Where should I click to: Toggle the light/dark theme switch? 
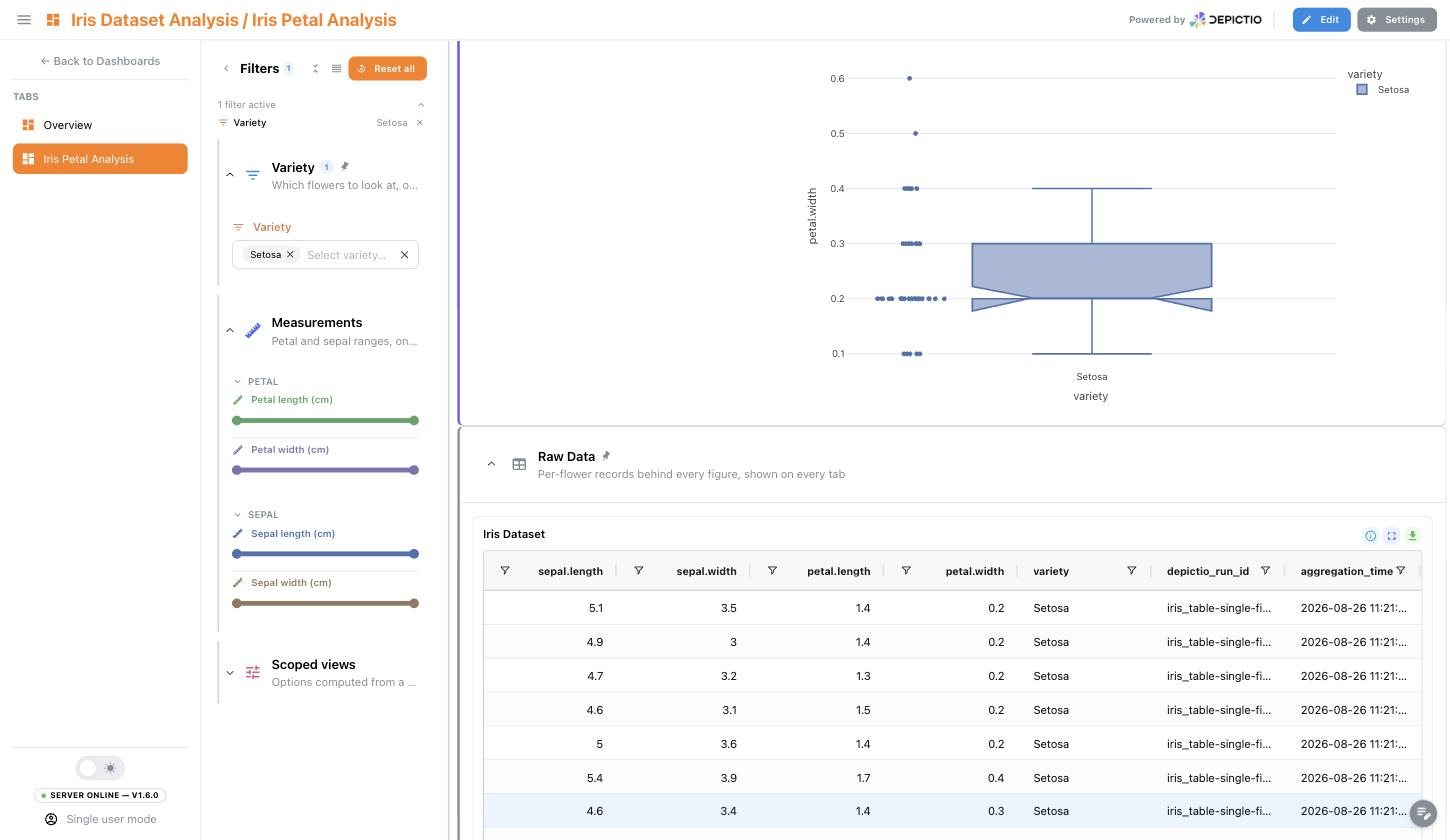tap(100, 768)
